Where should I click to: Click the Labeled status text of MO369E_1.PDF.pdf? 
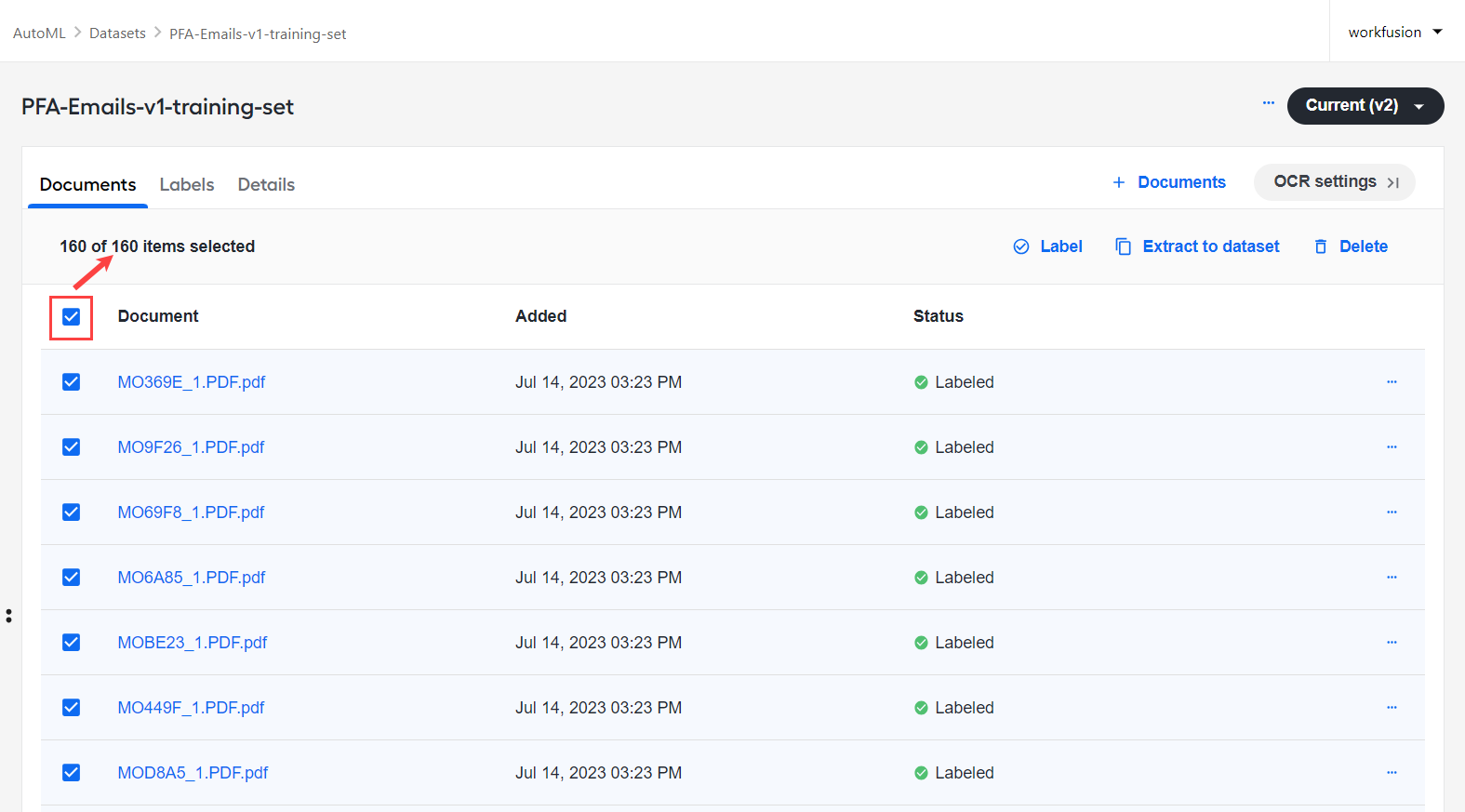click(965, 382)
